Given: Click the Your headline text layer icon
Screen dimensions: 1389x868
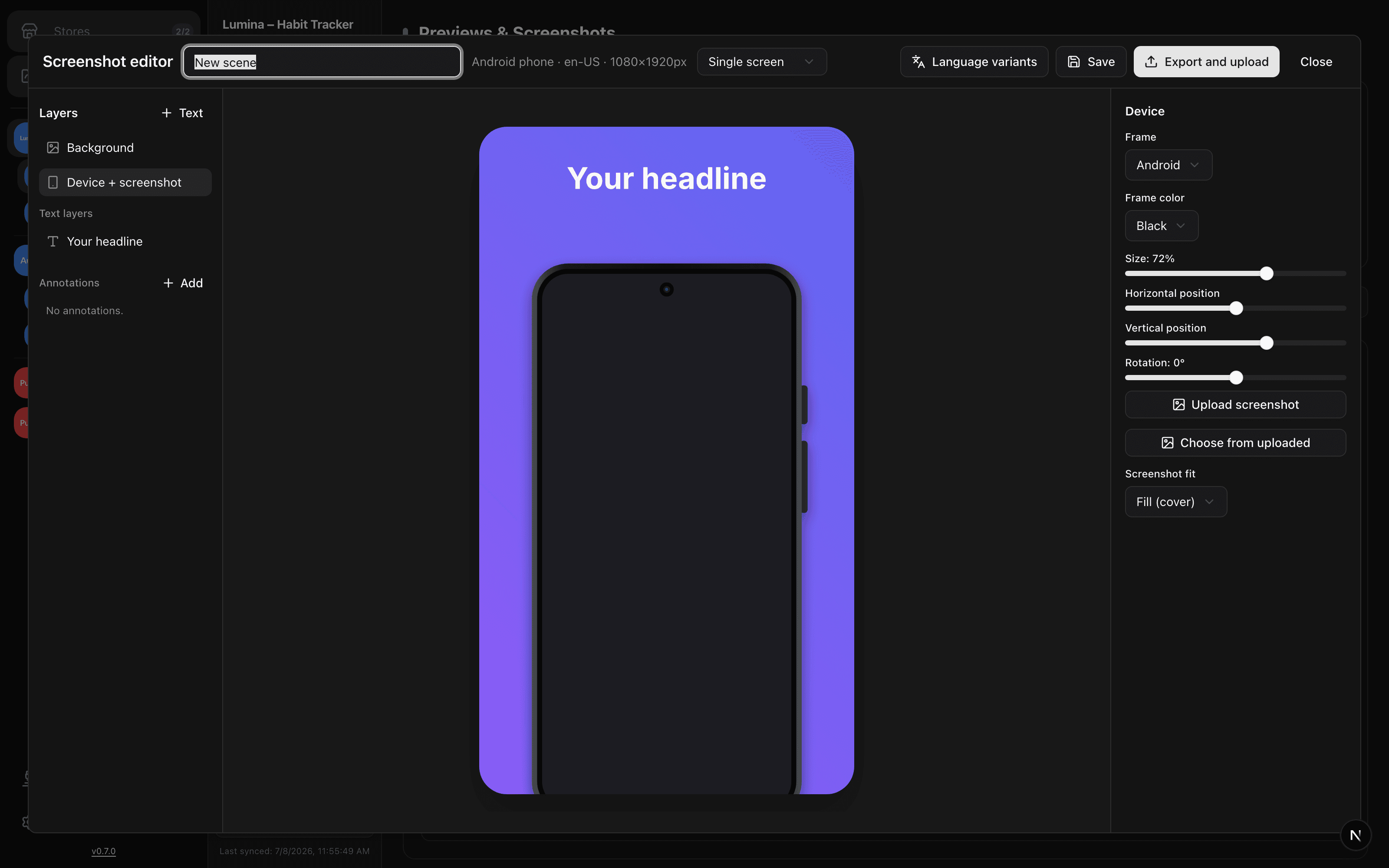Looking at the screenshot, I should [x=53, y=242].
